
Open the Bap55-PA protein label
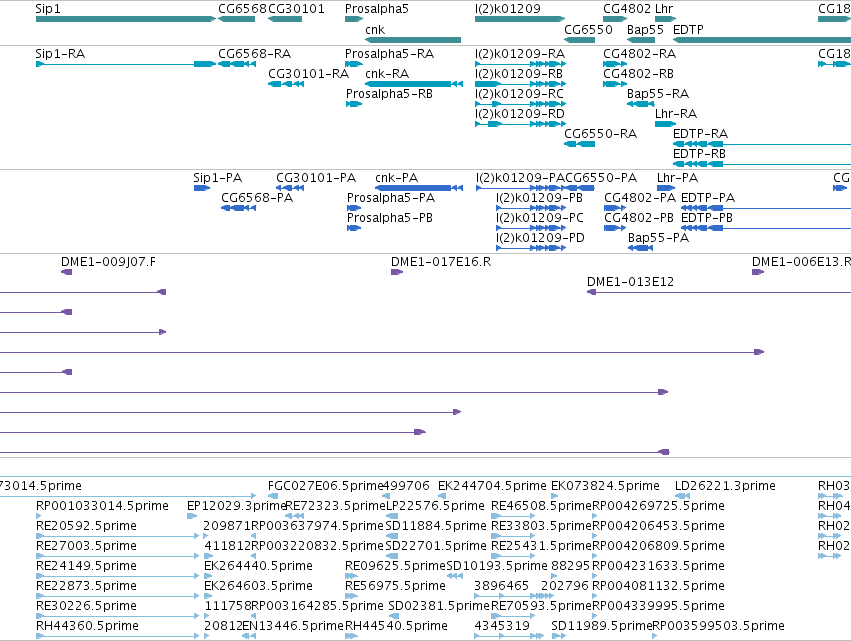click(x=659, y=238)
